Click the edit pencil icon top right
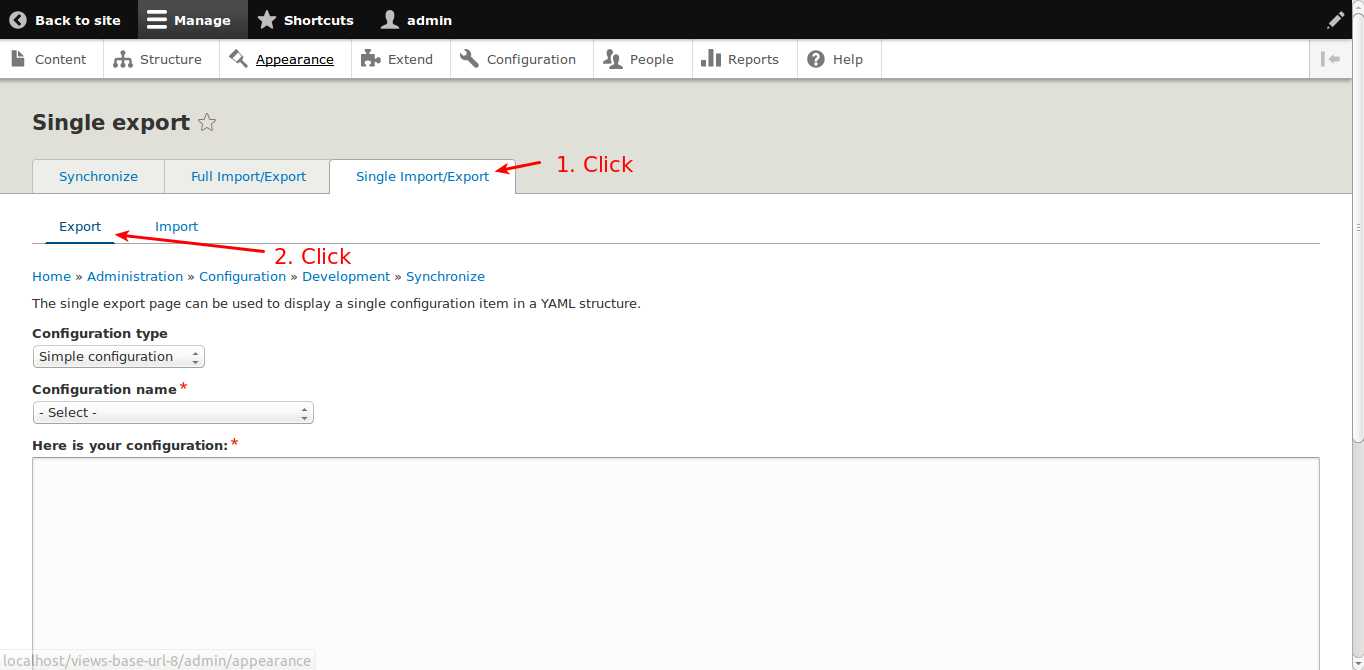 coord(1335,18)
